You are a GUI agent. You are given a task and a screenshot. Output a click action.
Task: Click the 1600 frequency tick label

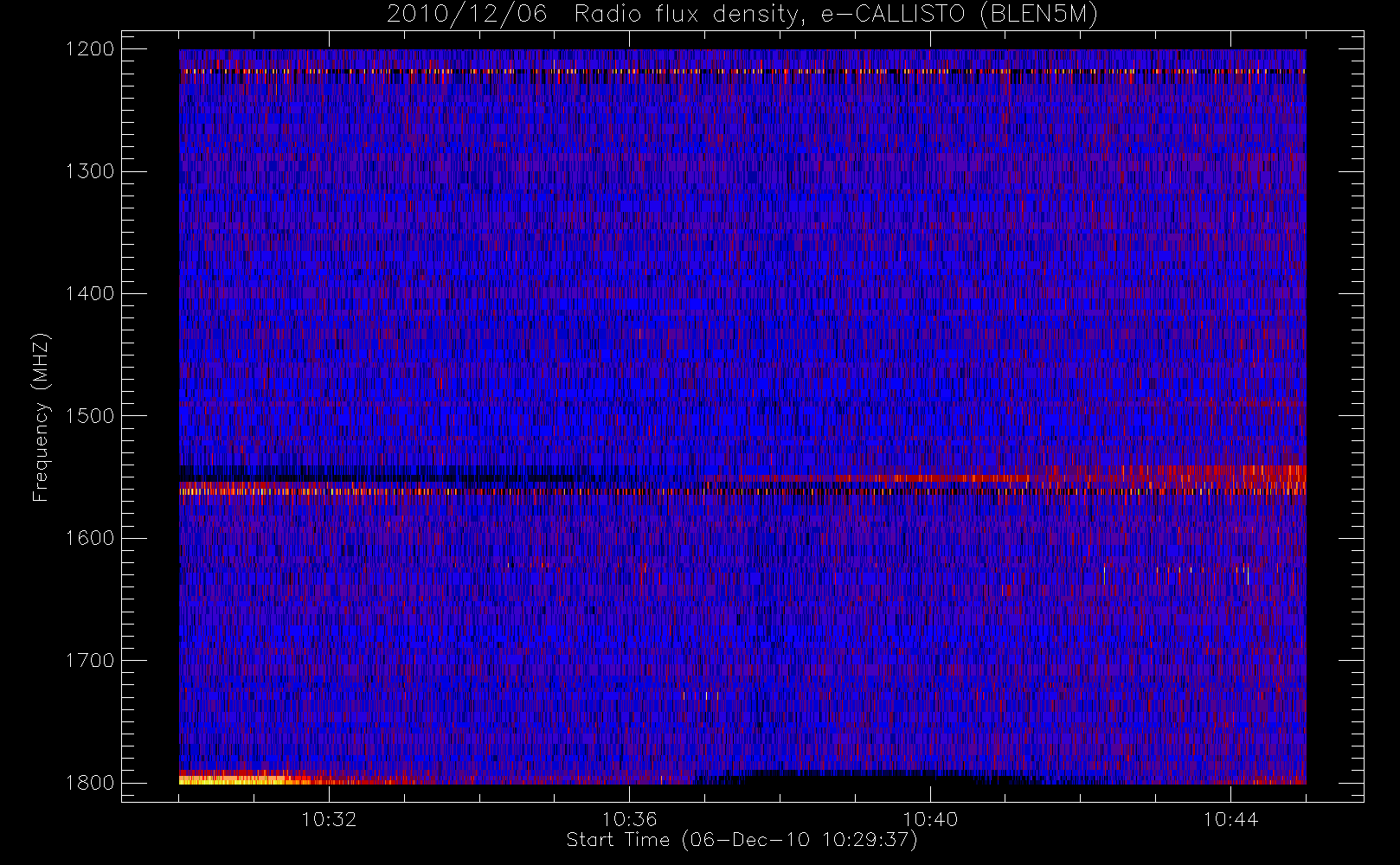(90, 538)
